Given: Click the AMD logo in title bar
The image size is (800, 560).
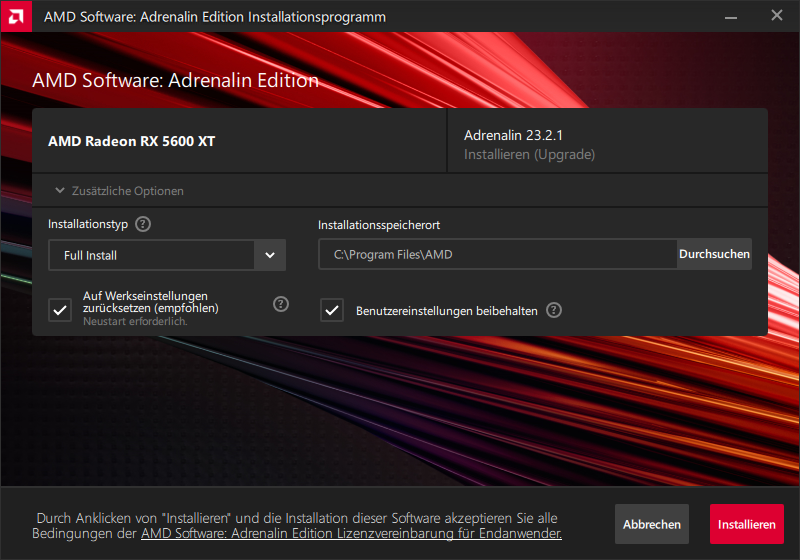Looking at the screenshot, I should (x=16, y=16).
